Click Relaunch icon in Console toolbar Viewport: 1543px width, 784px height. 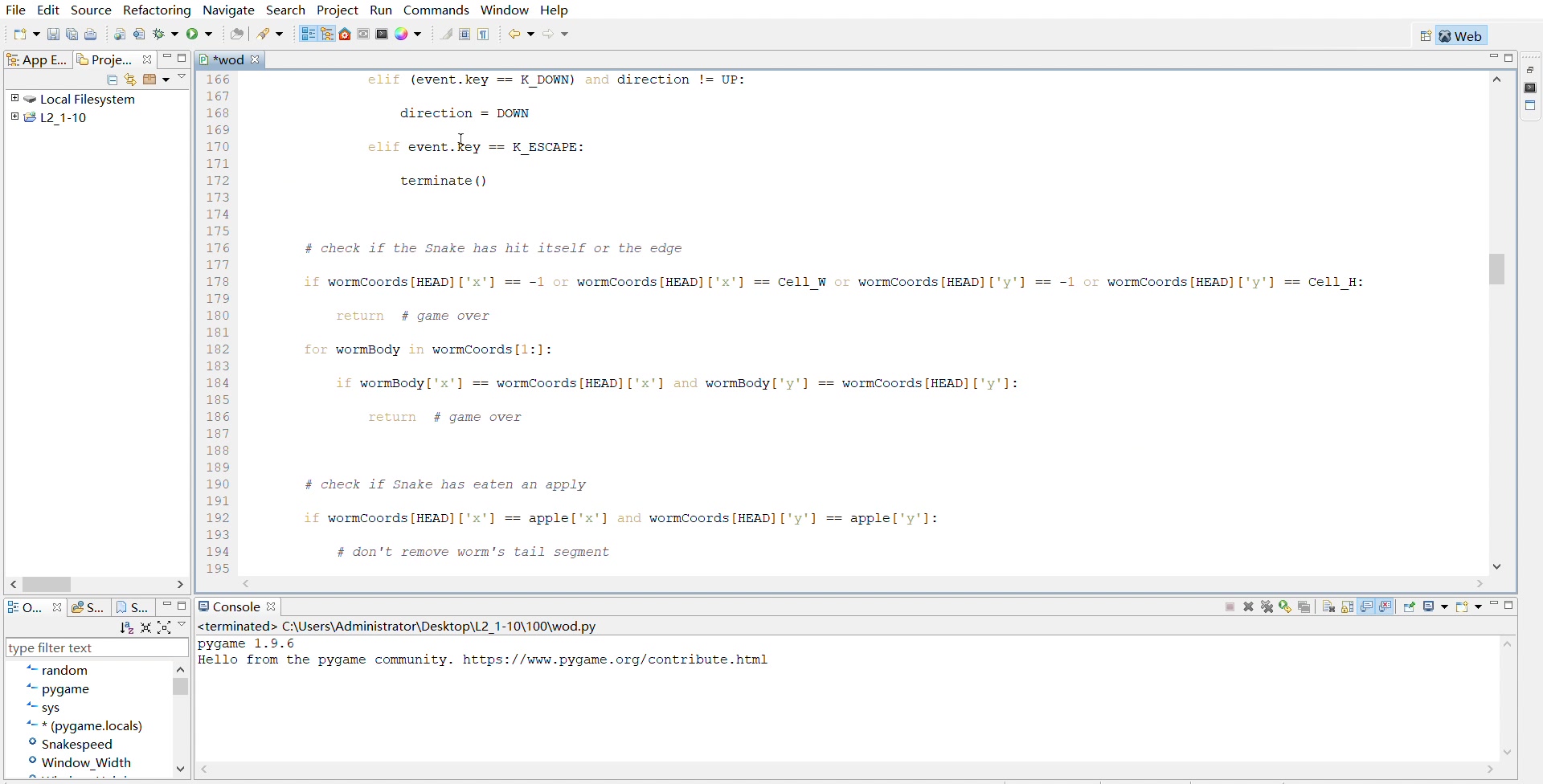coord(1287,608)
